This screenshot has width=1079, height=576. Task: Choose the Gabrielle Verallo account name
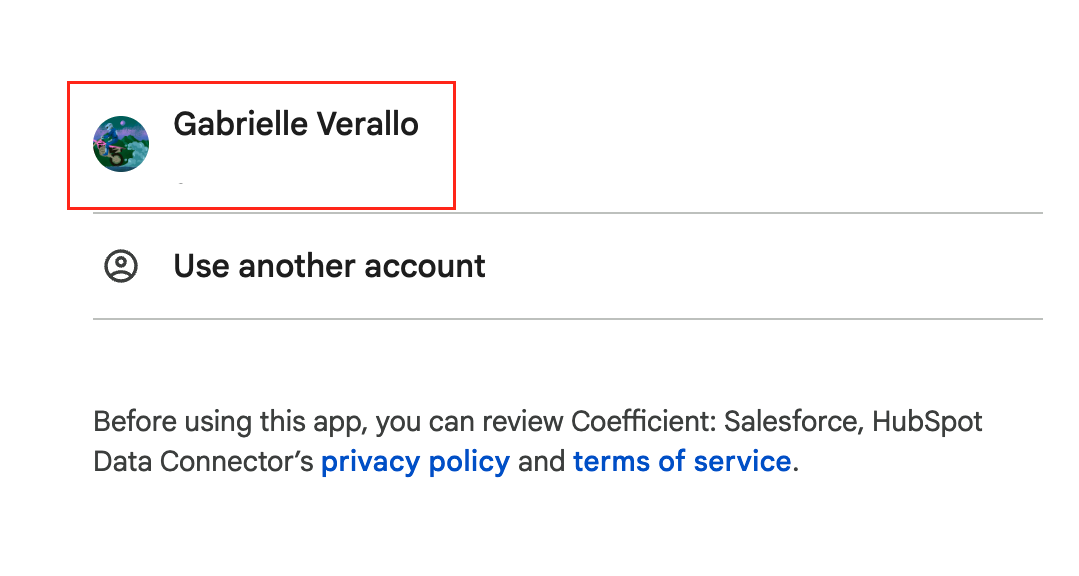[296, 124]
